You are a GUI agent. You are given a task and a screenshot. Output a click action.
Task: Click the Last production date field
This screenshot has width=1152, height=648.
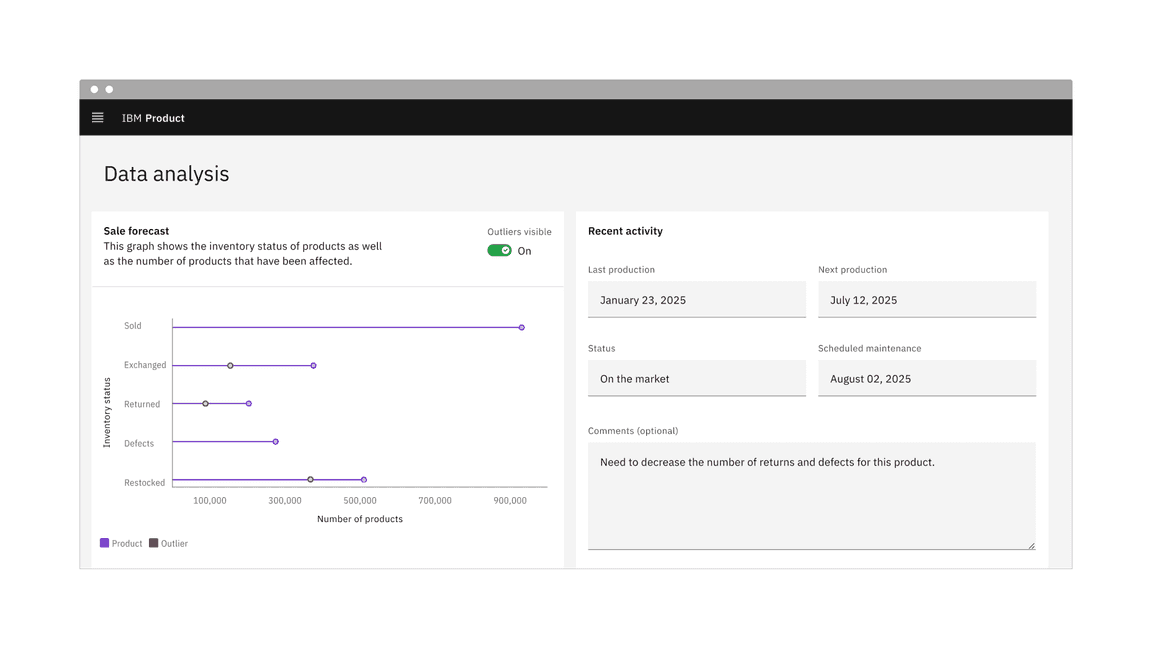(696, 300)
